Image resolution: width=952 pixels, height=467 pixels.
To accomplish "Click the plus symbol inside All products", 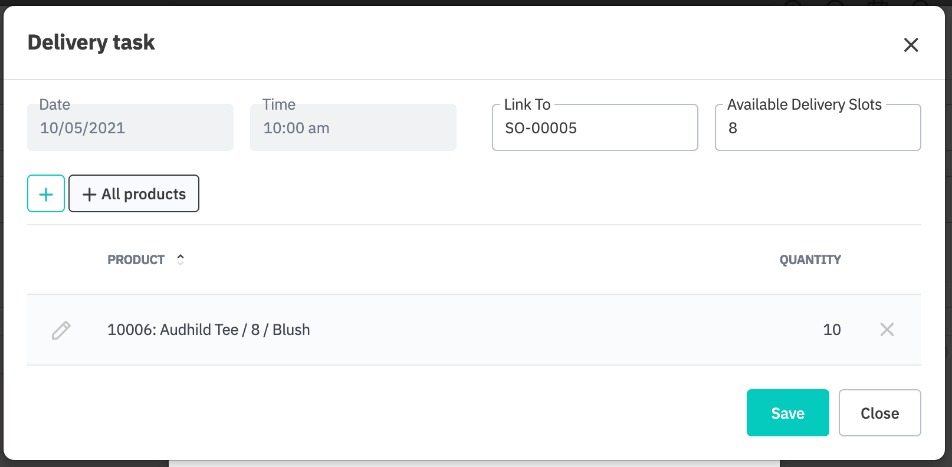I will click(x=89, y=194).
